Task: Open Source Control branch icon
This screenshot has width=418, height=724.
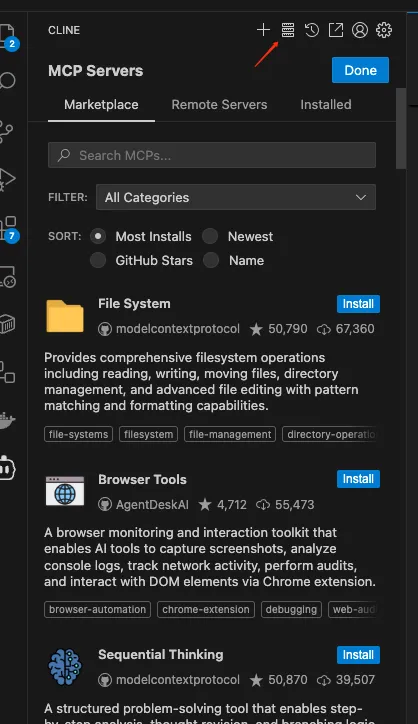Action: click(x=6, y=131)
